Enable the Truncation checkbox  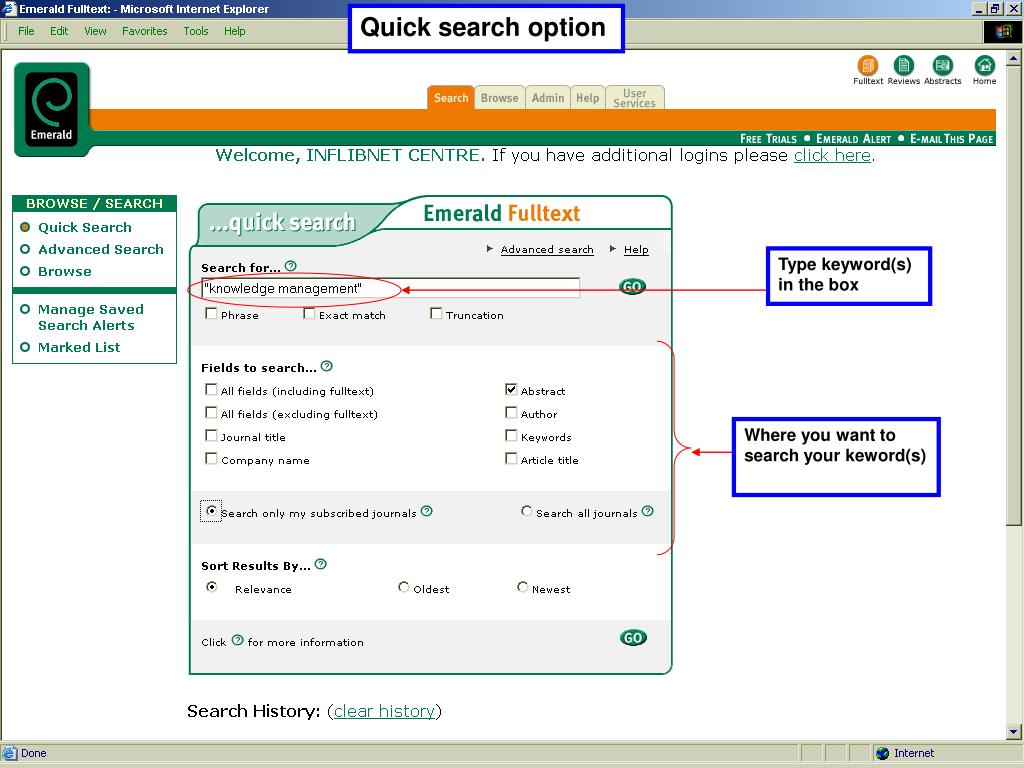(x=436, y=313)
